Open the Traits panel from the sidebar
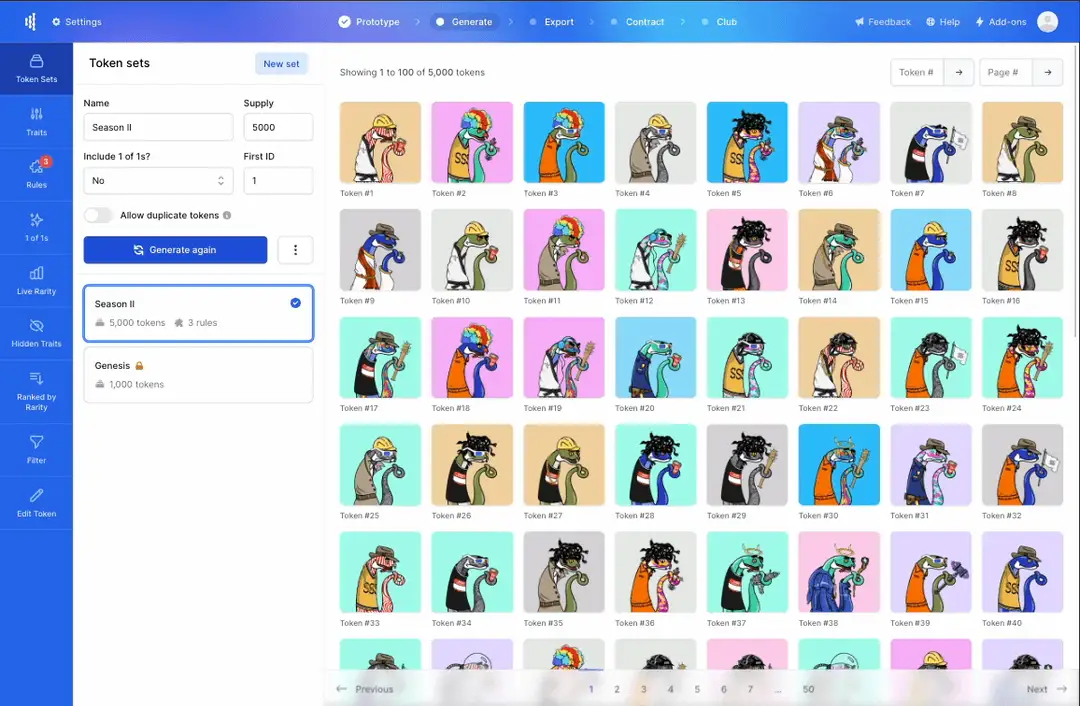This screenshot has width=1080, height=706. tap(36, 114)
